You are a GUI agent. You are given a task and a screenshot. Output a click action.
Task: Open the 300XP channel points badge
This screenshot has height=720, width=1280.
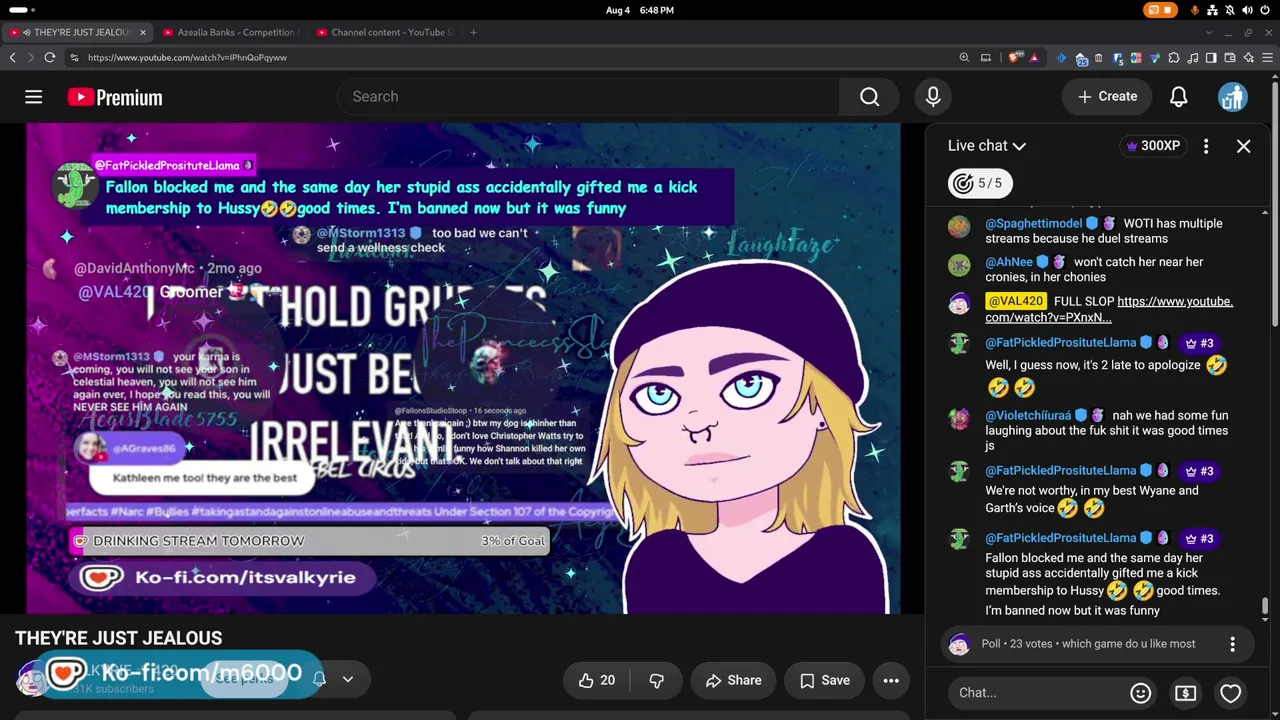(x=1152, y=146)
